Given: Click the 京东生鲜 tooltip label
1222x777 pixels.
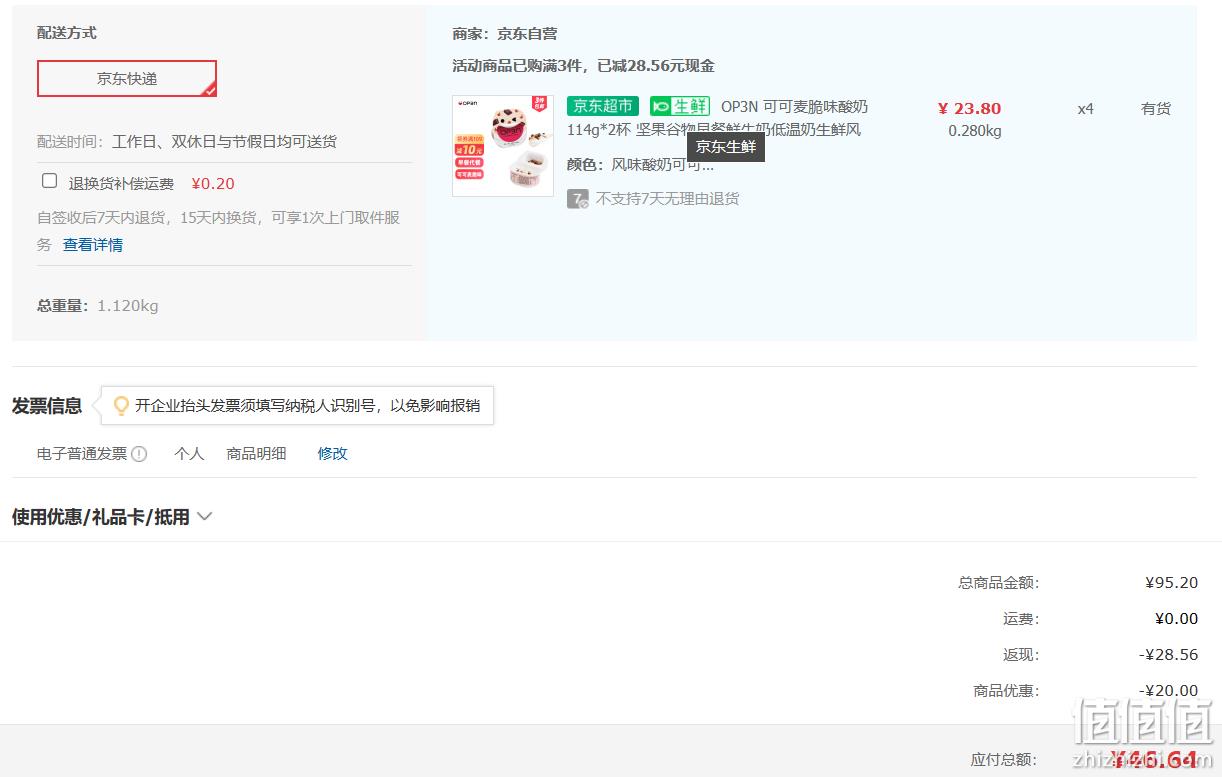Looking at the screenshot, I should coord(726,147).
